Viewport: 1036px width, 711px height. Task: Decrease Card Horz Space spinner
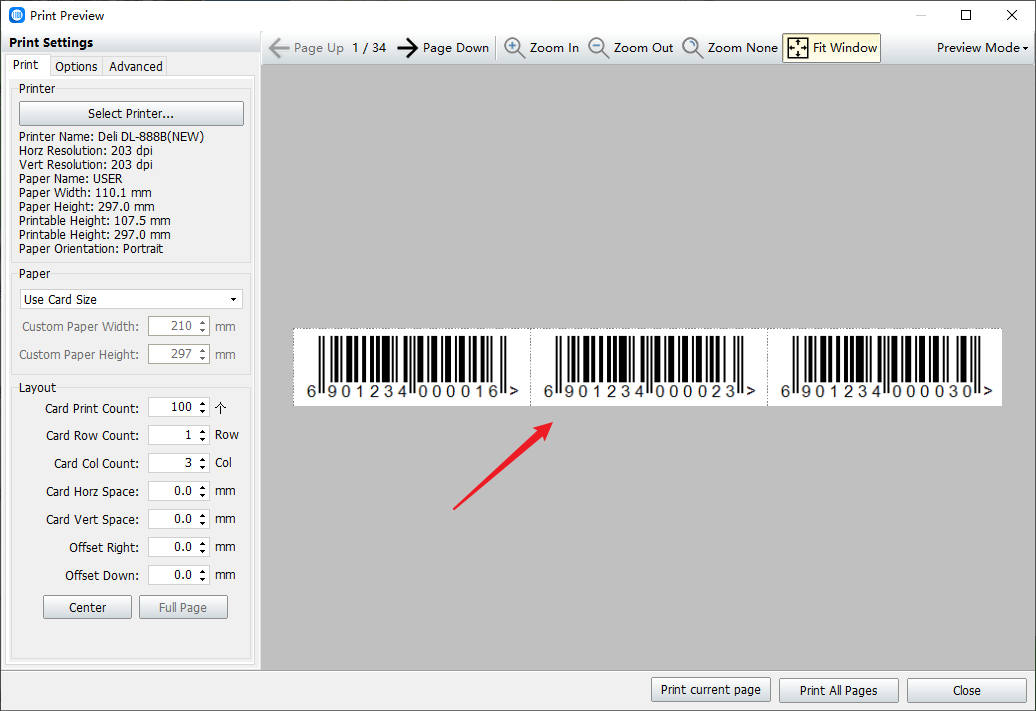pyautogui.click(x=203, y=496)
